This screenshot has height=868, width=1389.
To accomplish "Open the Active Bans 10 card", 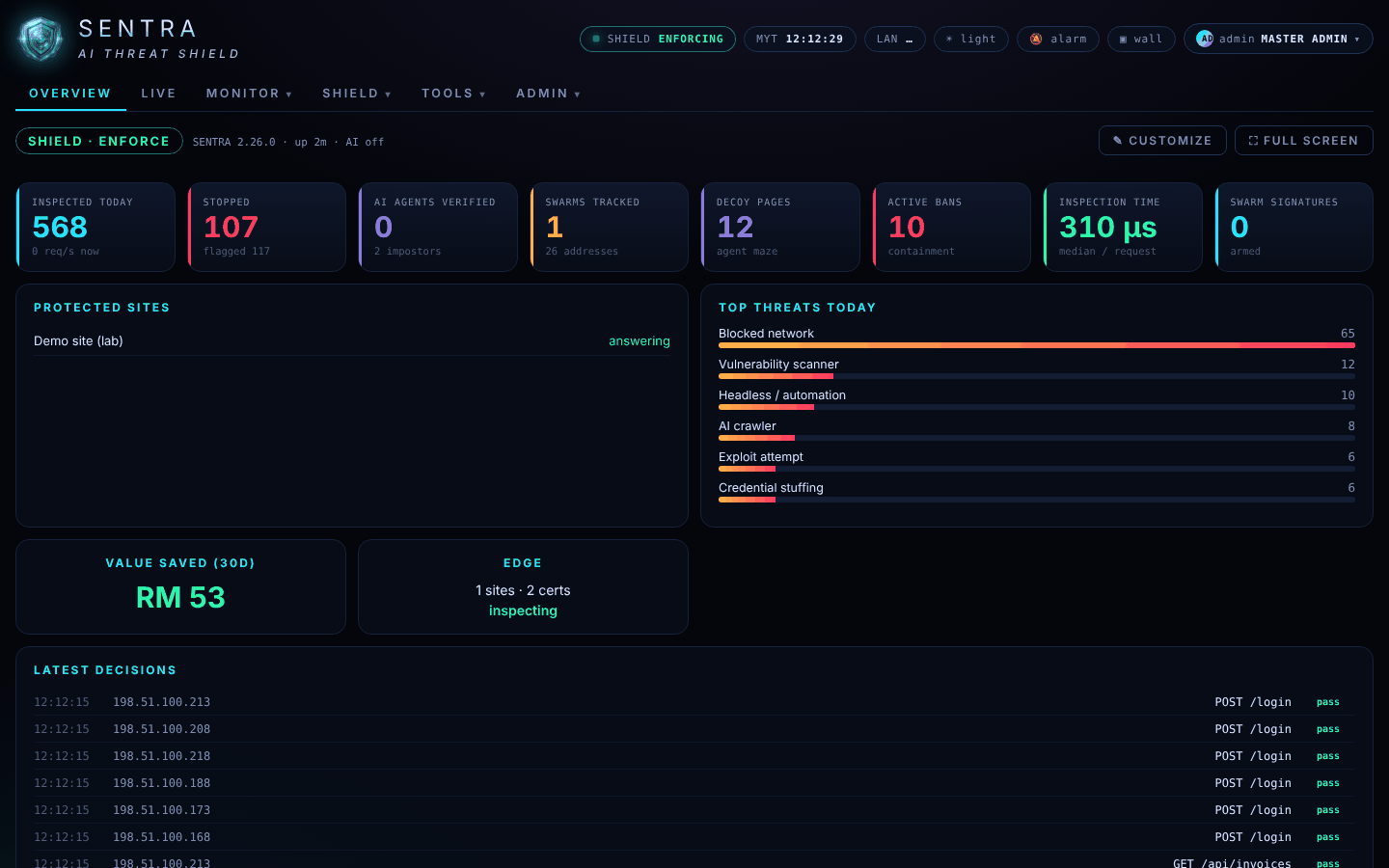I will pyautogui.click(x=951, y=227).
